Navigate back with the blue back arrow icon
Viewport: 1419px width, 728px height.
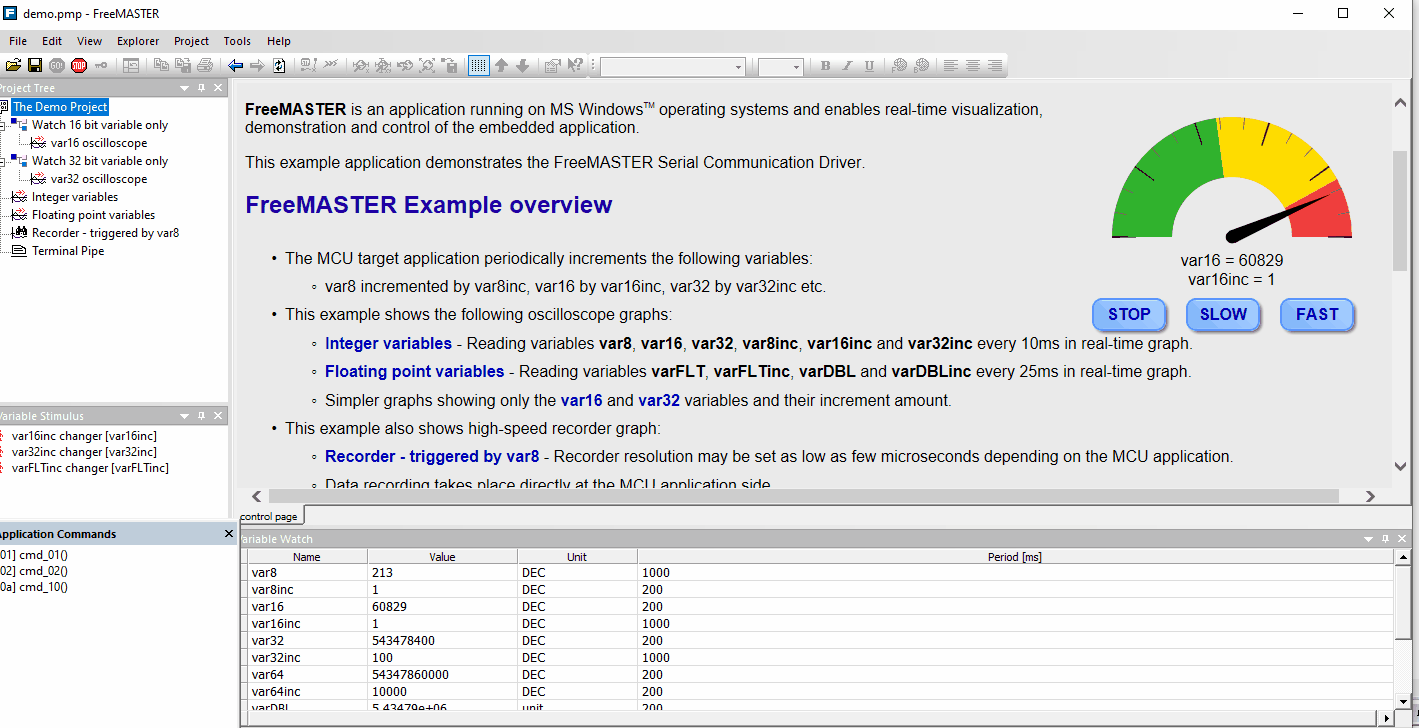tap(234, 64)
